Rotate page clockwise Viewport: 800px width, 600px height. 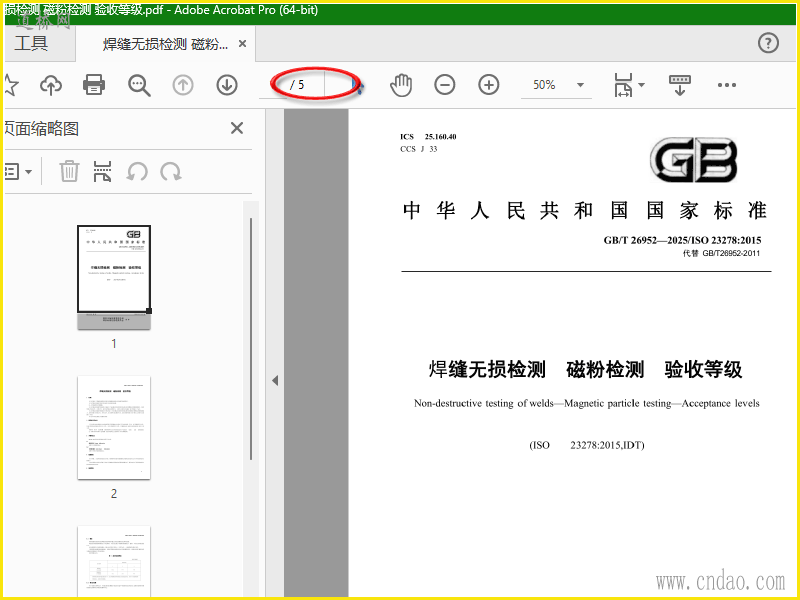[170, 172]
